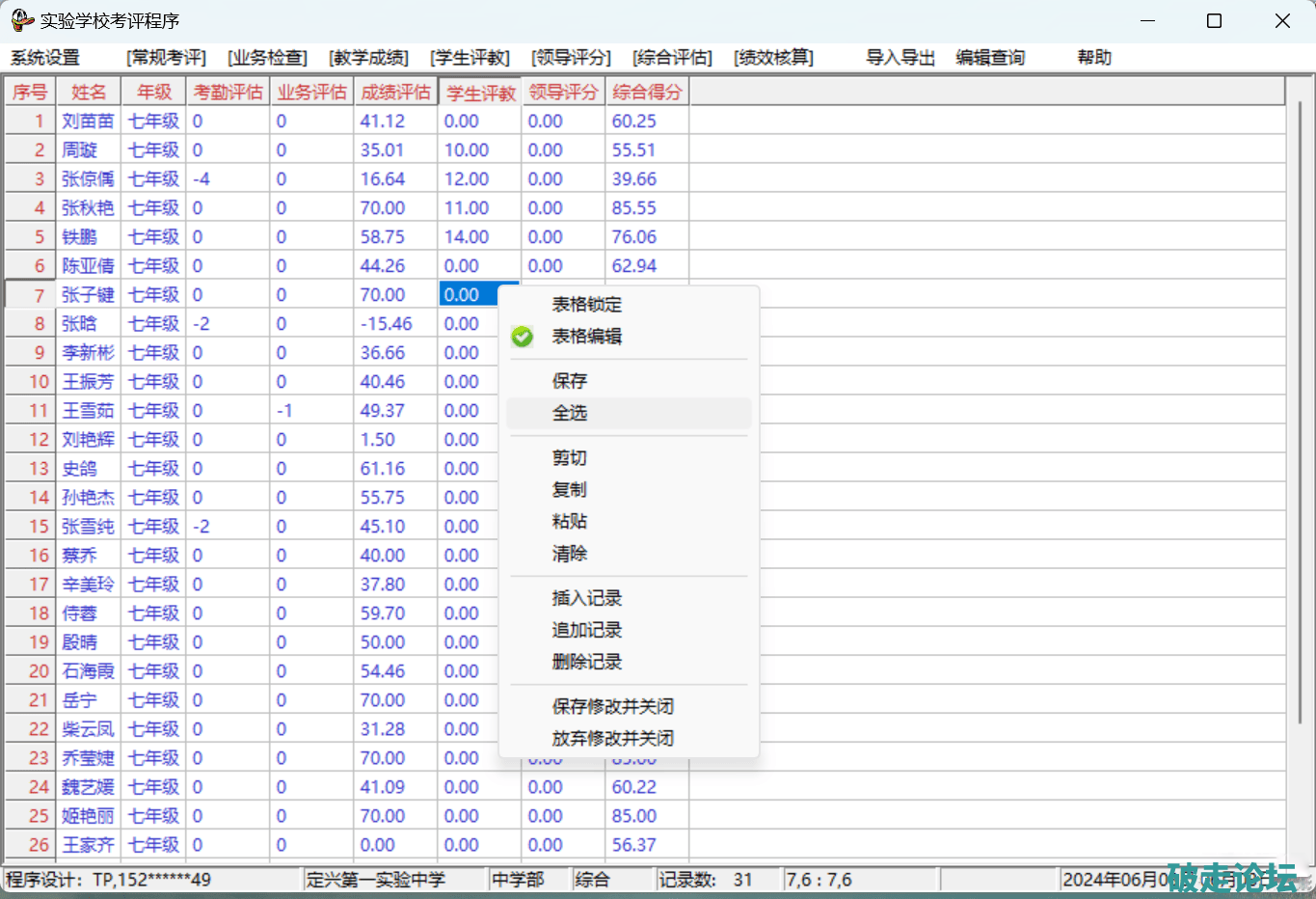Choose 全选 from the context menu

tap(569, 413)
